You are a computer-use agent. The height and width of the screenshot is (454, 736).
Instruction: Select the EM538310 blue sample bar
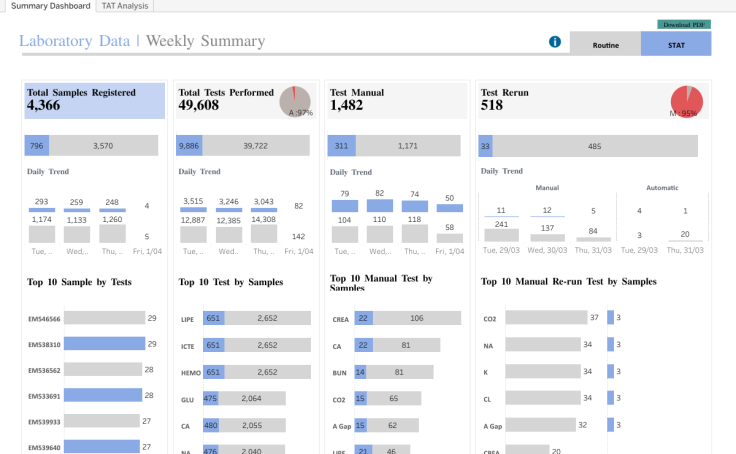[x=104, y=344]
